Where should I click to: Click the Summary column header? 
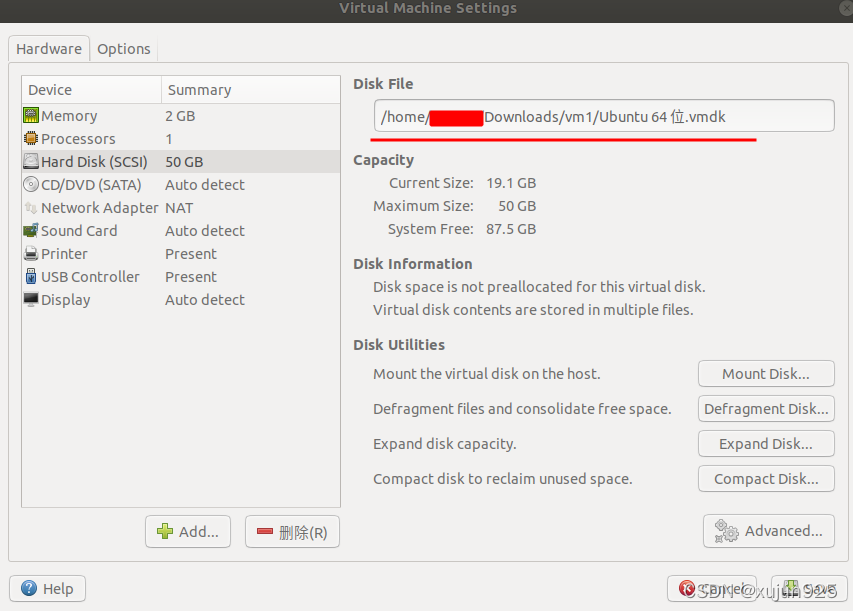[x=251, y=90]
